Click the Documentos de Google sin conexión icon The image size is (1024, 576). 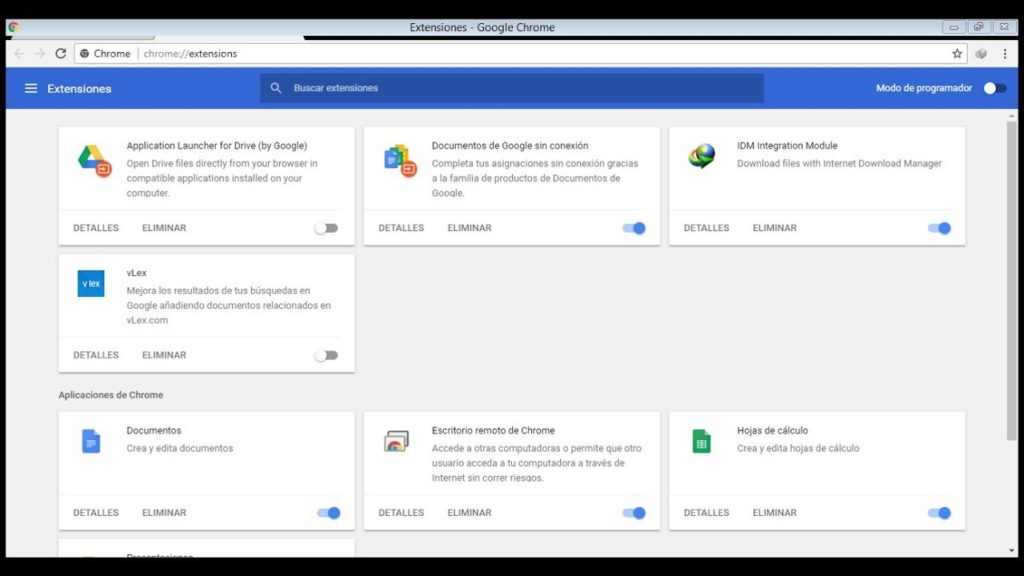tap(400, 160)
